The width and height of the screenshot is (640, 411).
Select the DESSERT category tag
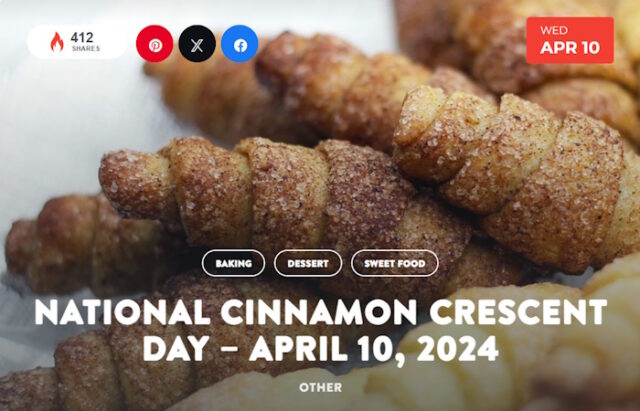tap(308, 263)
